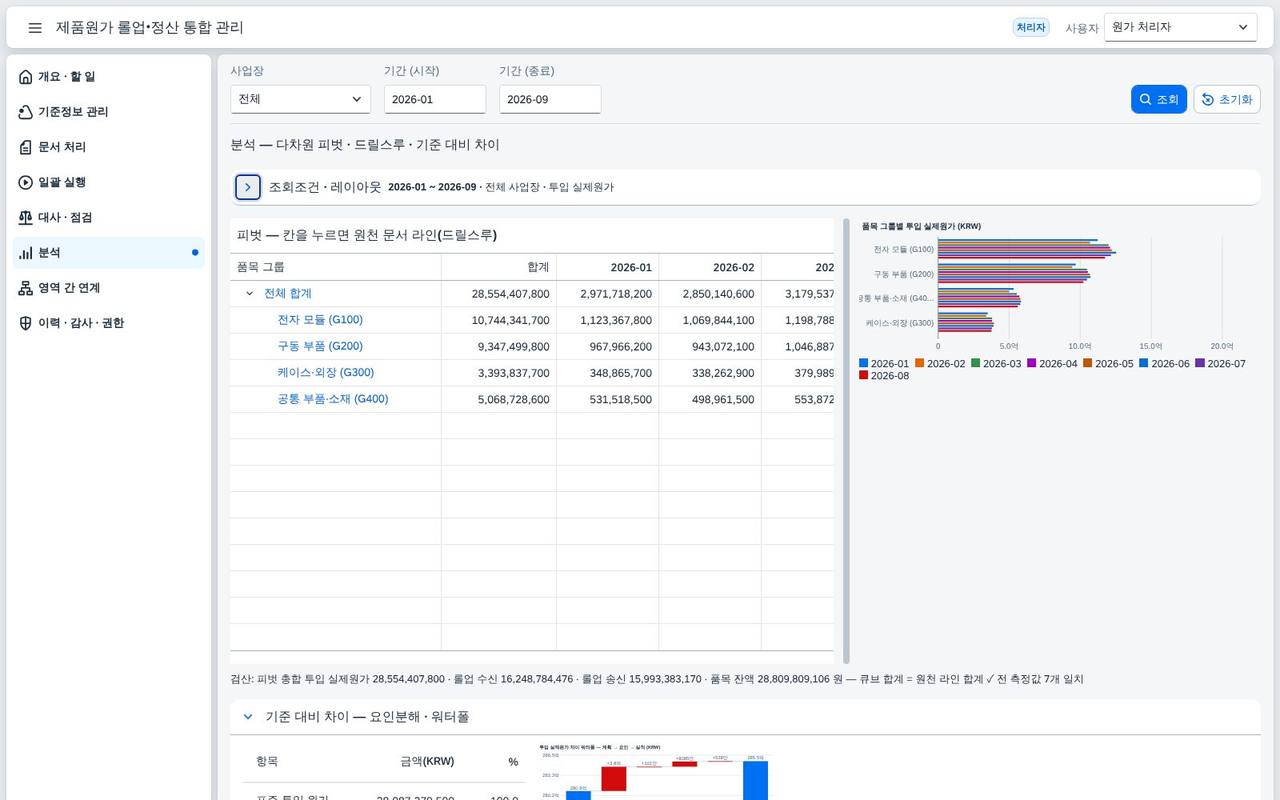Open 공통 부품·소재 (G400) row link

click(x=333, y=399)
